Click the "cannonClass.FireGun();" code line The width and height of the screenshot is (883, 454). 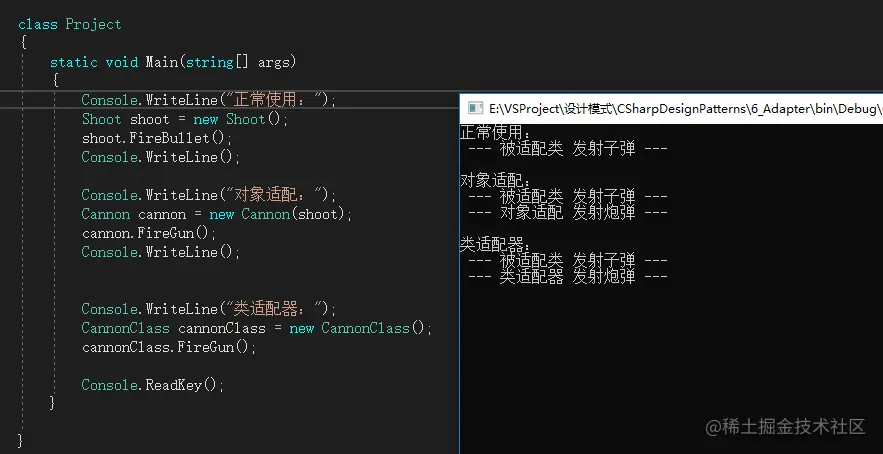coord(168,347)
